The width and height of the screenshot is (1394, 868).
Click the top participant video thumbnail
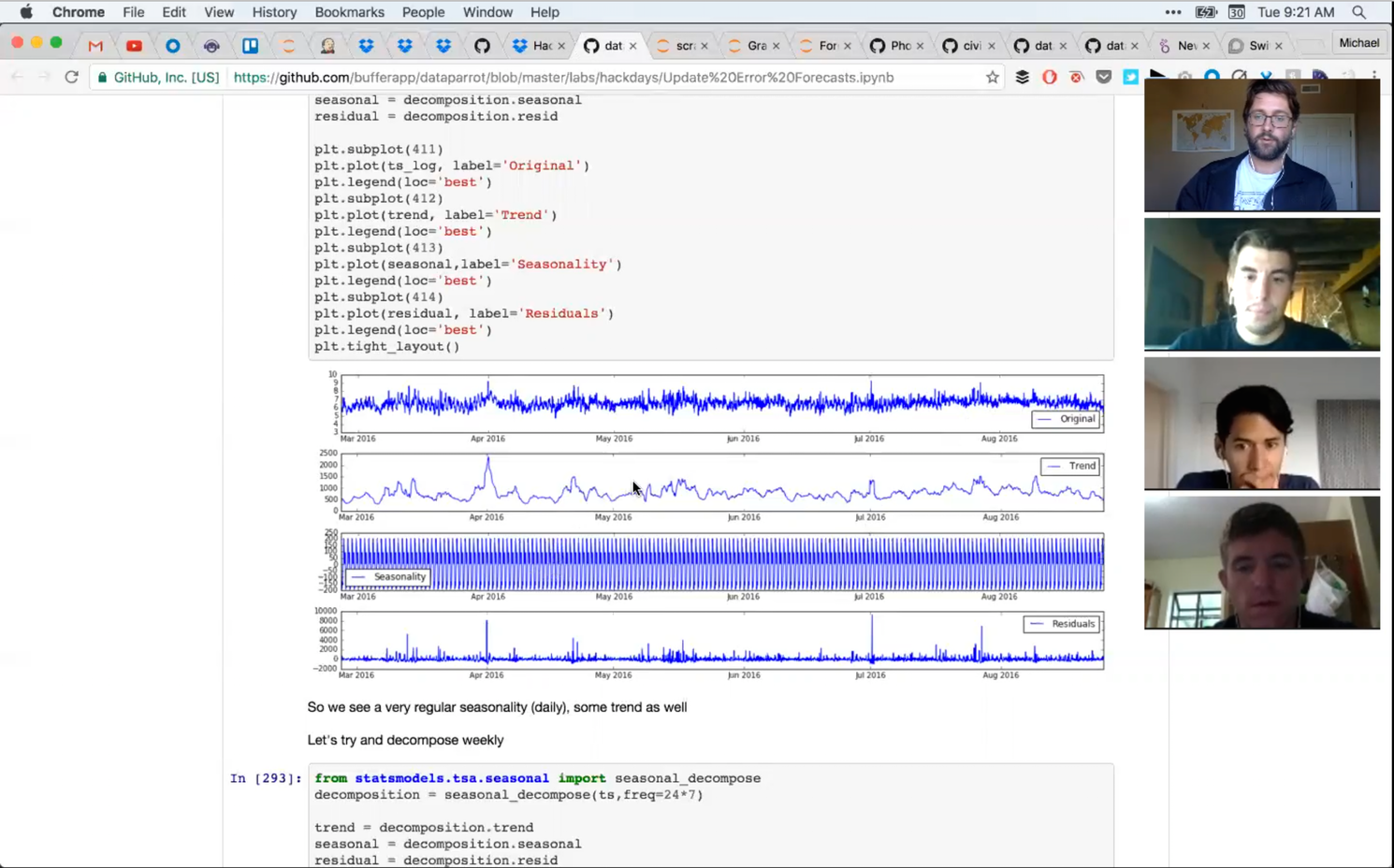pyautogui.click(x=1261, y=146)
